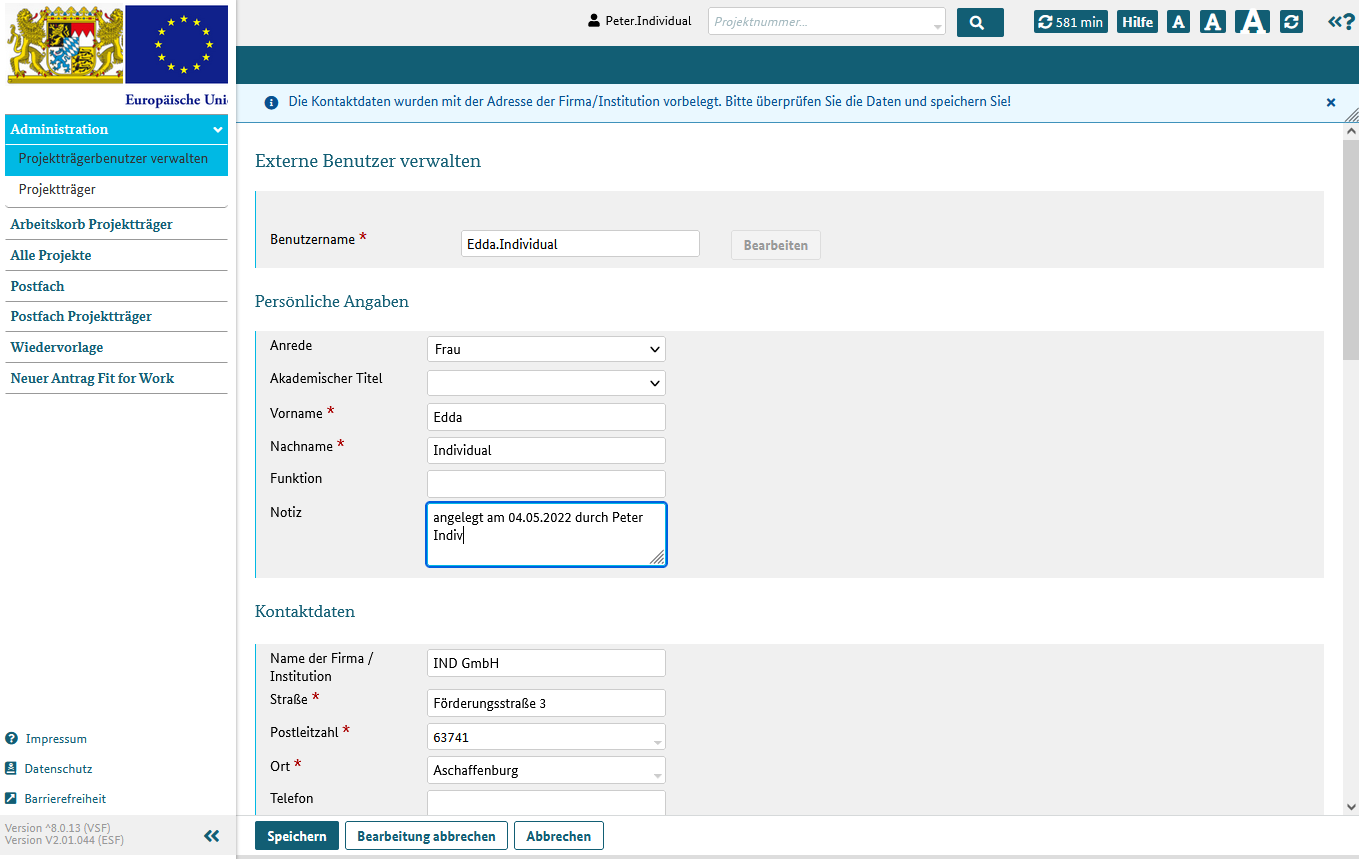Click the Name der Firma field IND GmbH
The height and width of the screenshot is (859, 1359).
546,663
